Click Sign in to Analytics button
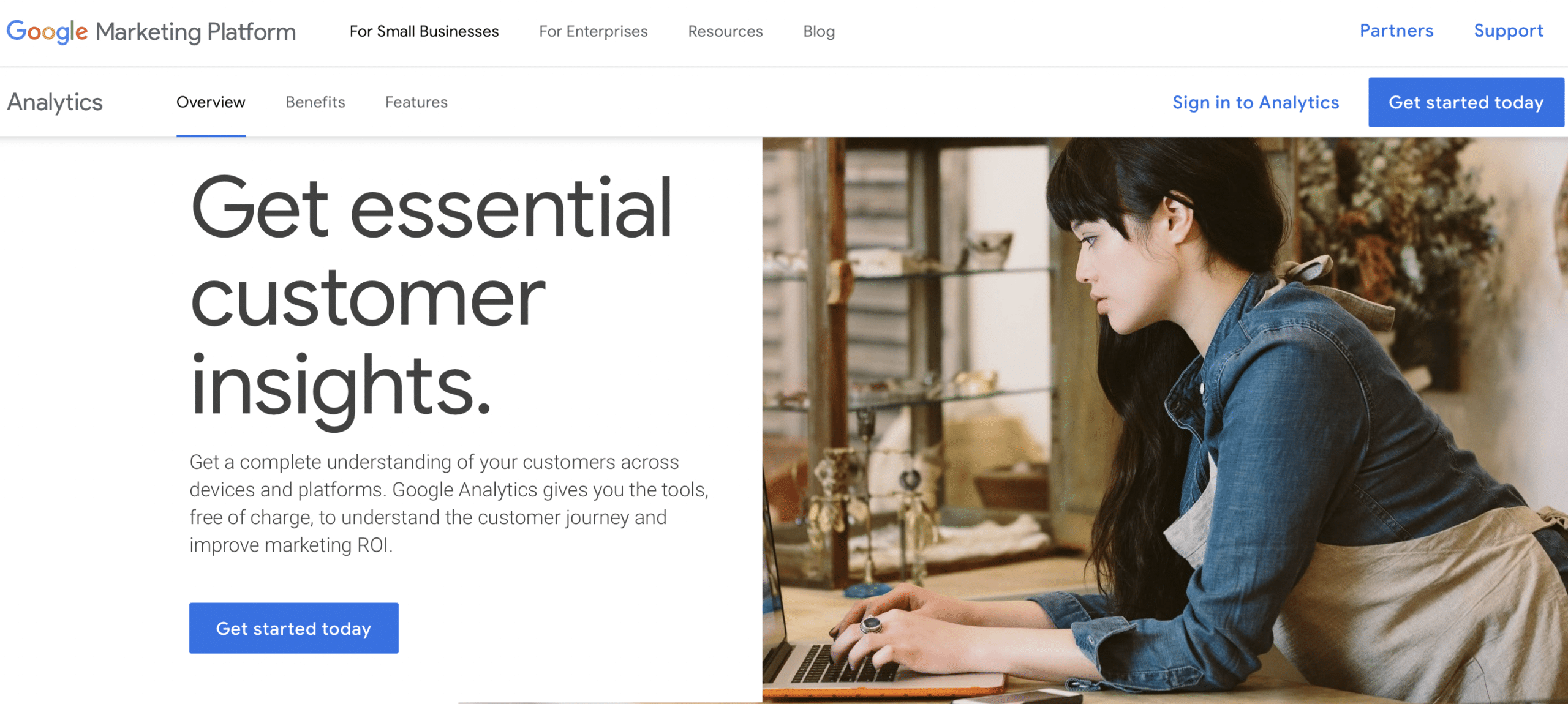Screen dimensions: 1568x704 (1255, 102)
